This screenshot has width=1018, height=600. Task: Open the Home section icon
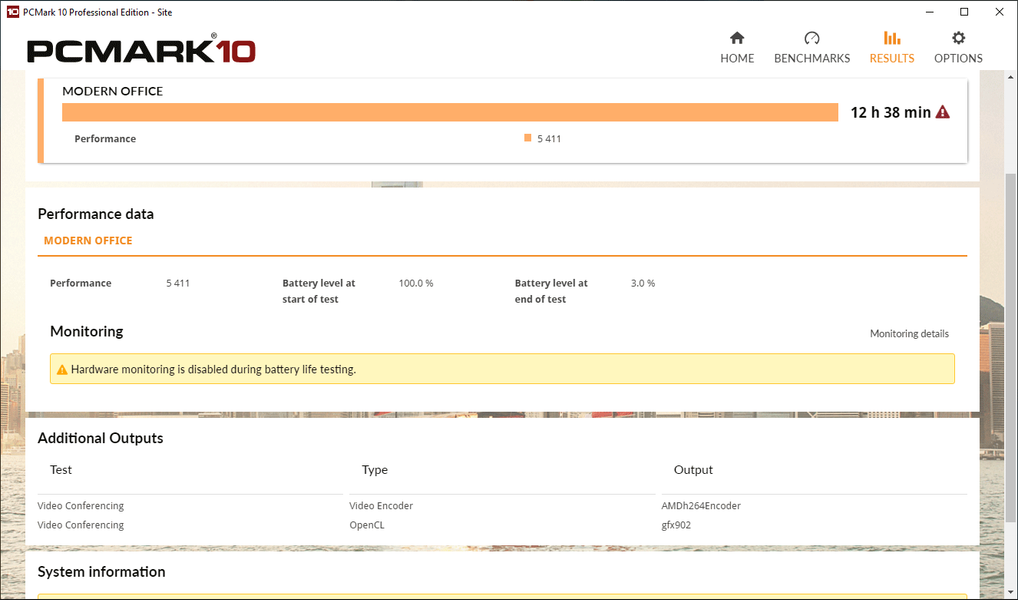point(737,38)
